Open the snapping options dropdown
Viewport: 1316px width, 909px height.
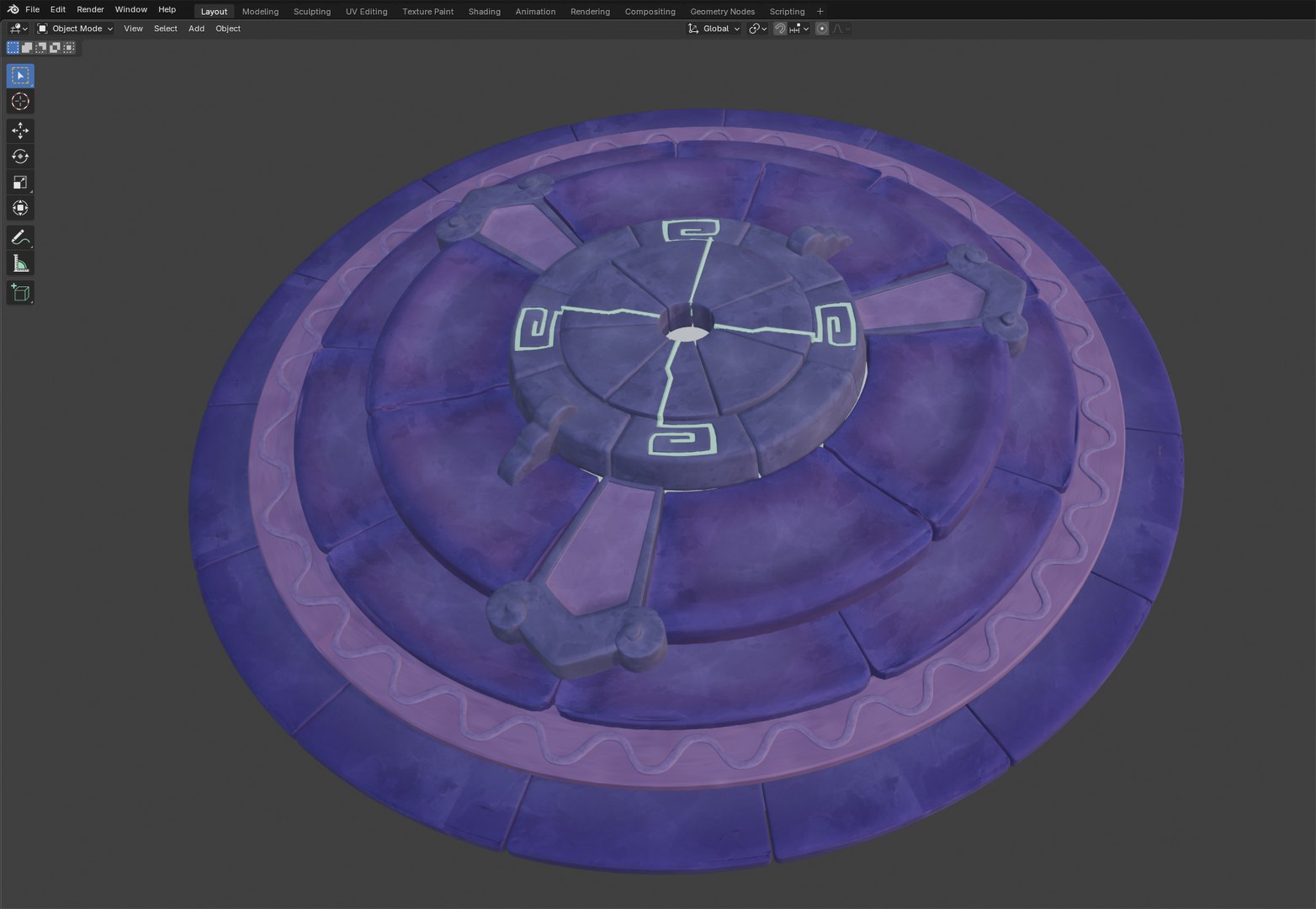(799, 29)
